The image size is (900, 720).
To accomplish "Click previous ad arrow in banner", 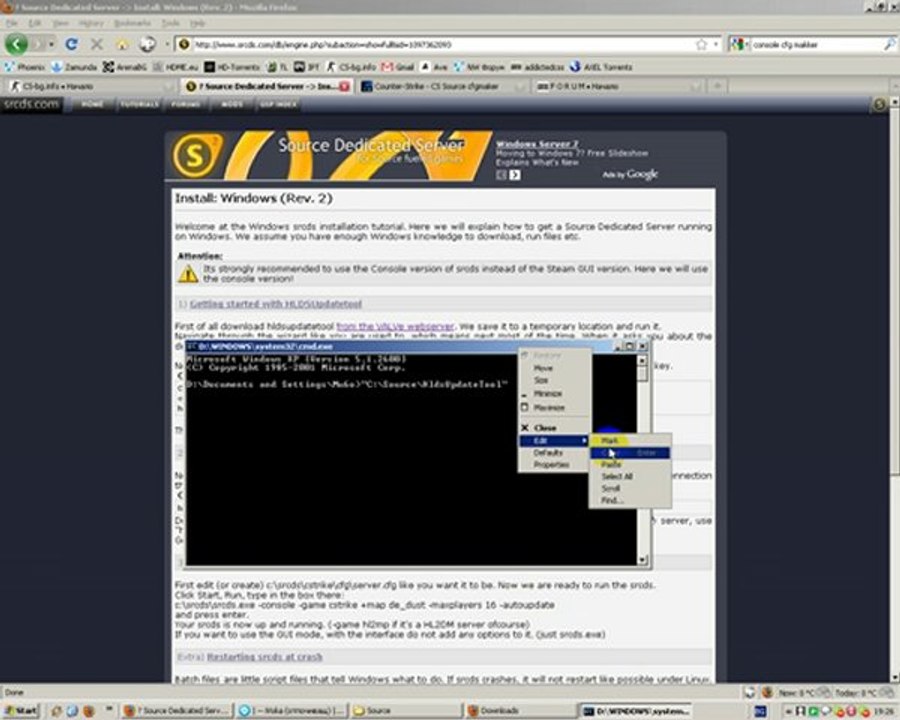I will pos(502,175).
